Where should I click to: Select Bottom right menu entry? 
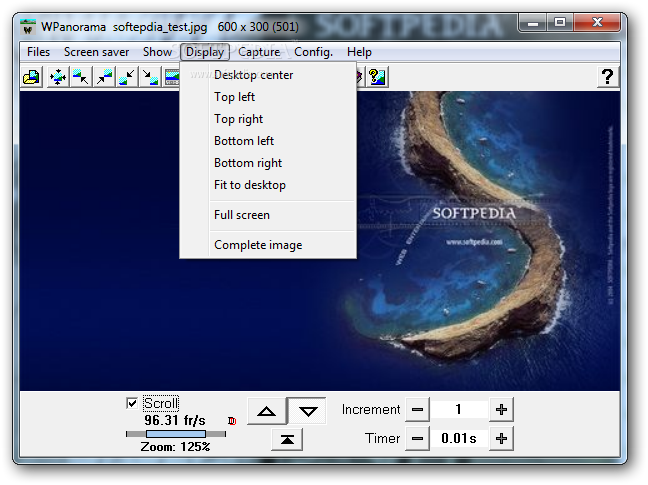[268, 163]
